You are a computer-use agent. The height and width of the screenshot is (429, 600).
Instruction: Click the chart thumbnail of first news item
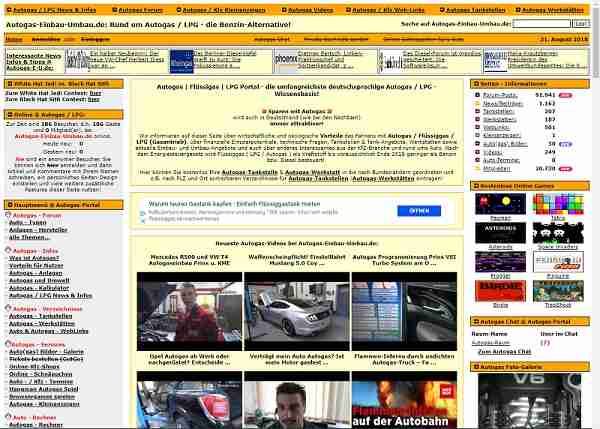tap(77, 60)
